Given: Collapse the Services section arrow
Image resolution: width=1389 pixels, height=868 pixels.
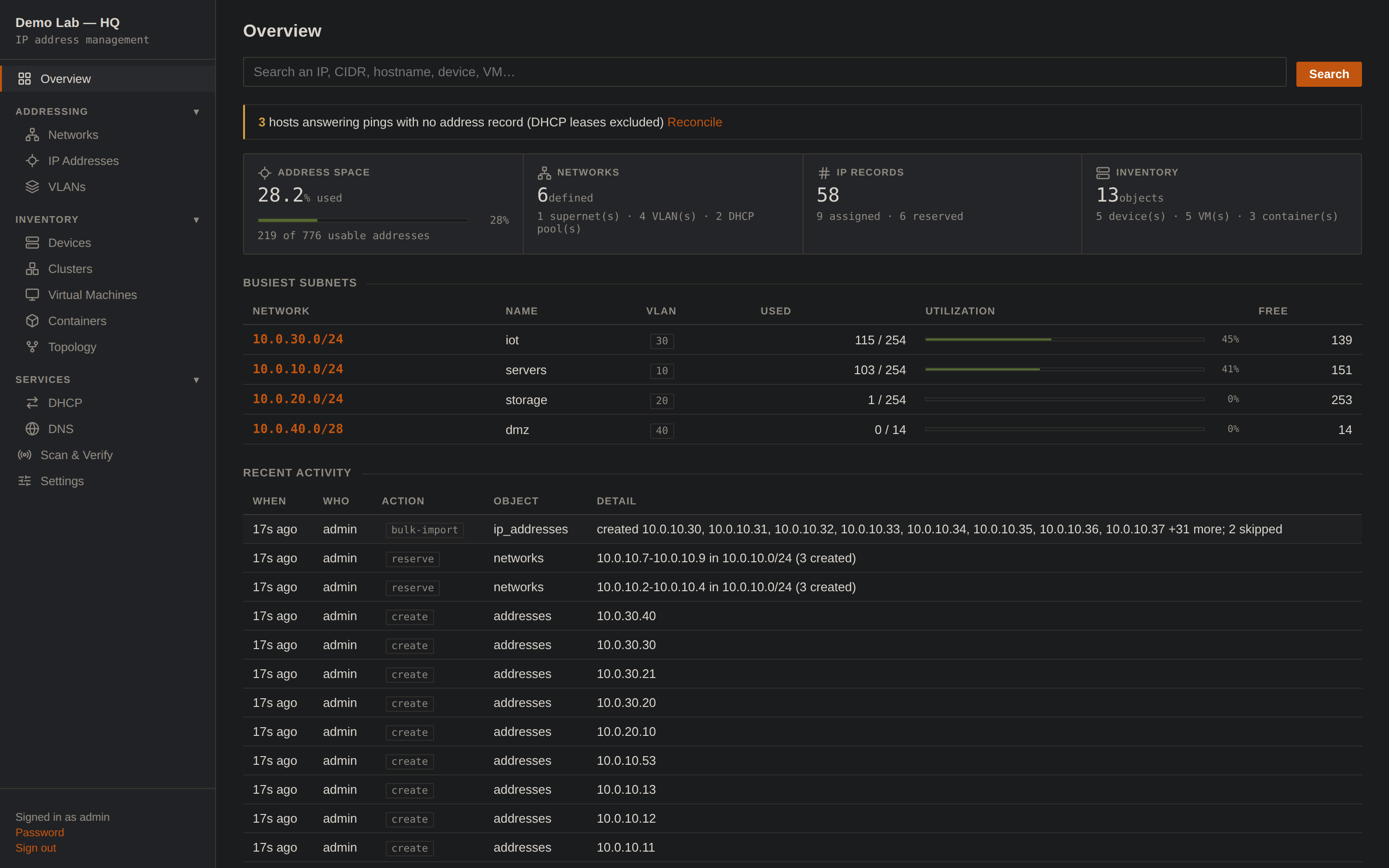Looking at the screenshot, I should click(196, 380).
